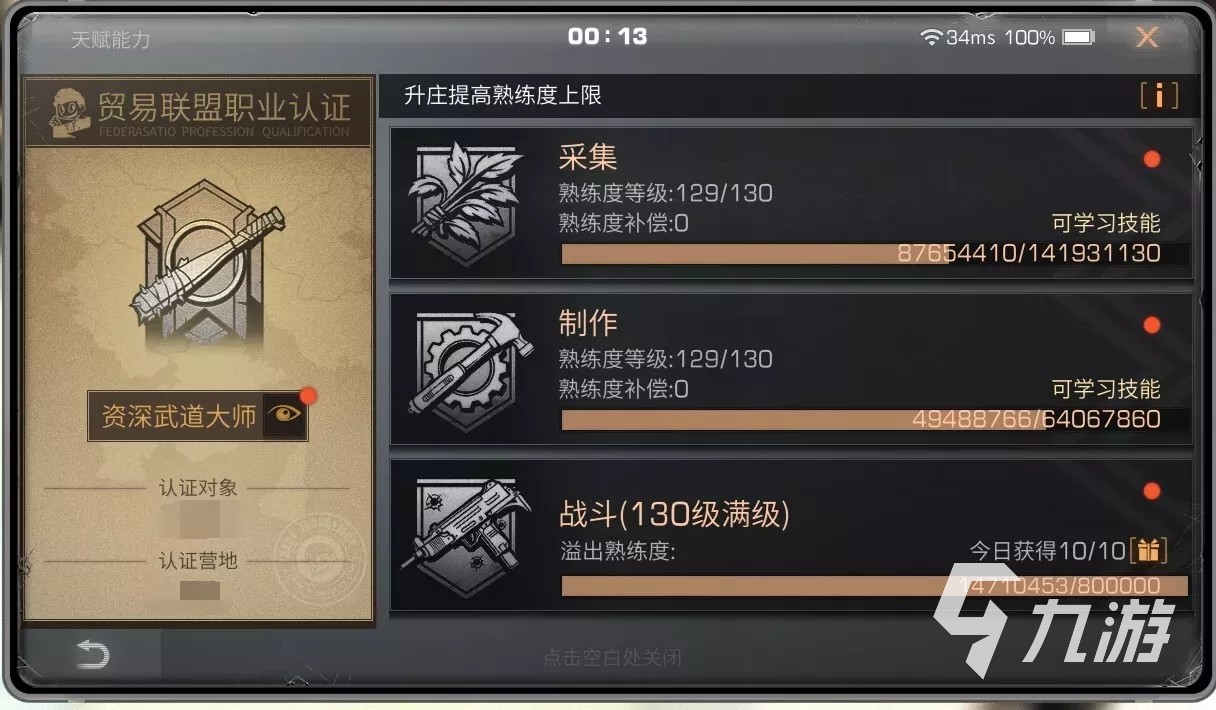Click 可学习技能 in the 采集 row
This screenshot has height=710, width=1216.
pyautogui.click(x=1106, y=222)
